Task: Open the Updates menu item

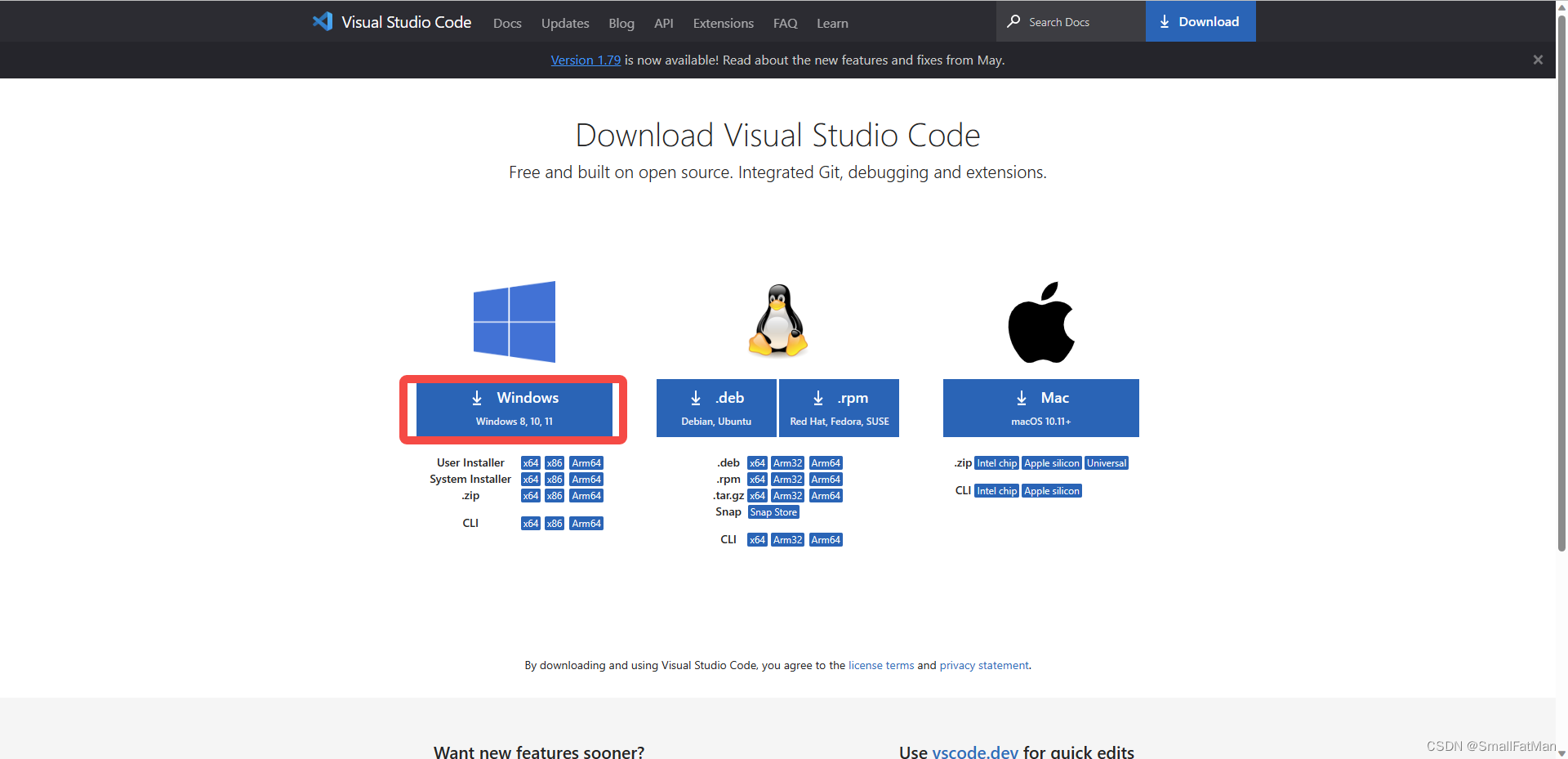Action: (x=565, y=23)
